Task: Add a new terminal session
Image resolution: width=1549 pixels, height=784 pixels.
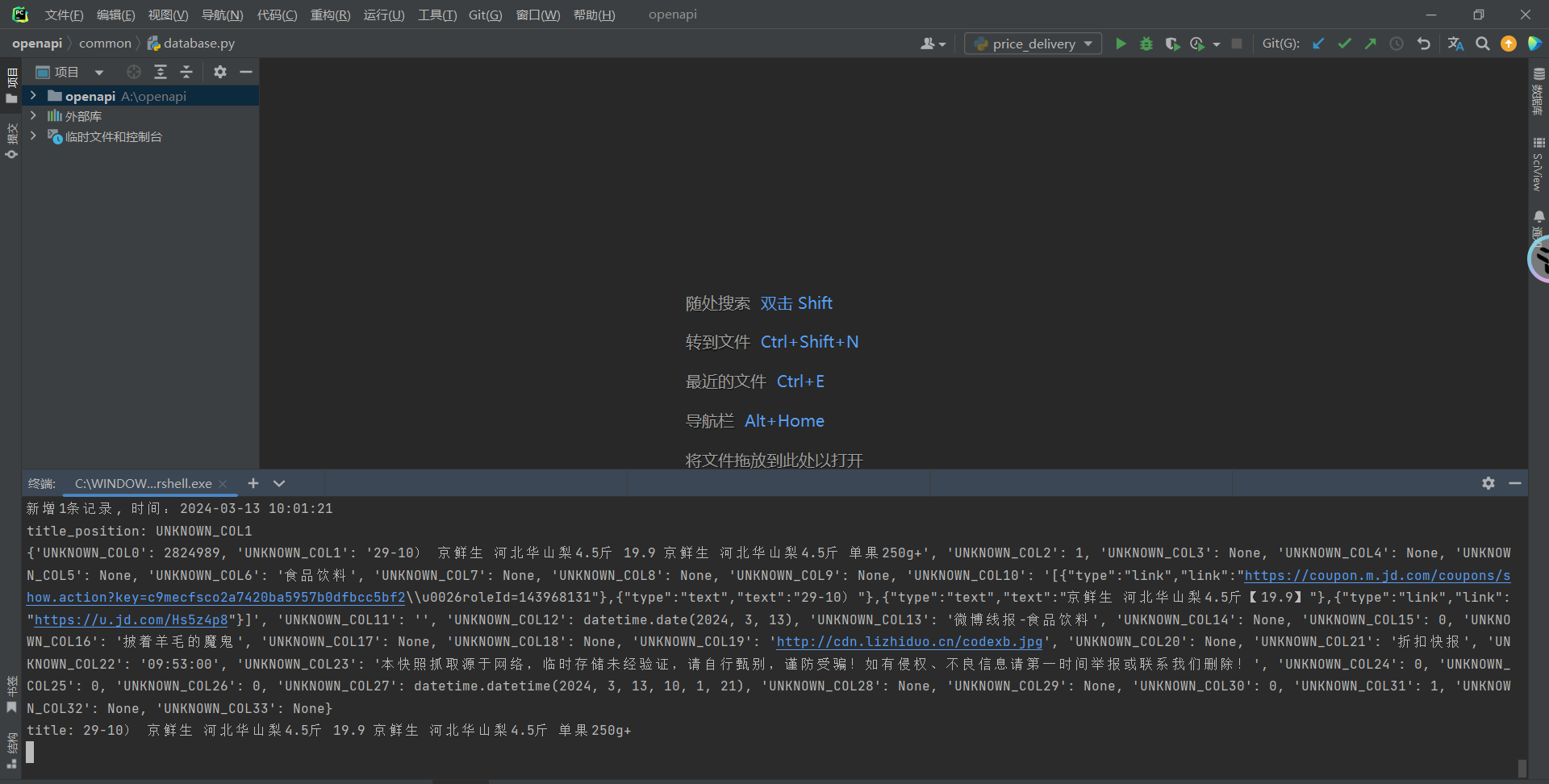Action: click(253, 482)
